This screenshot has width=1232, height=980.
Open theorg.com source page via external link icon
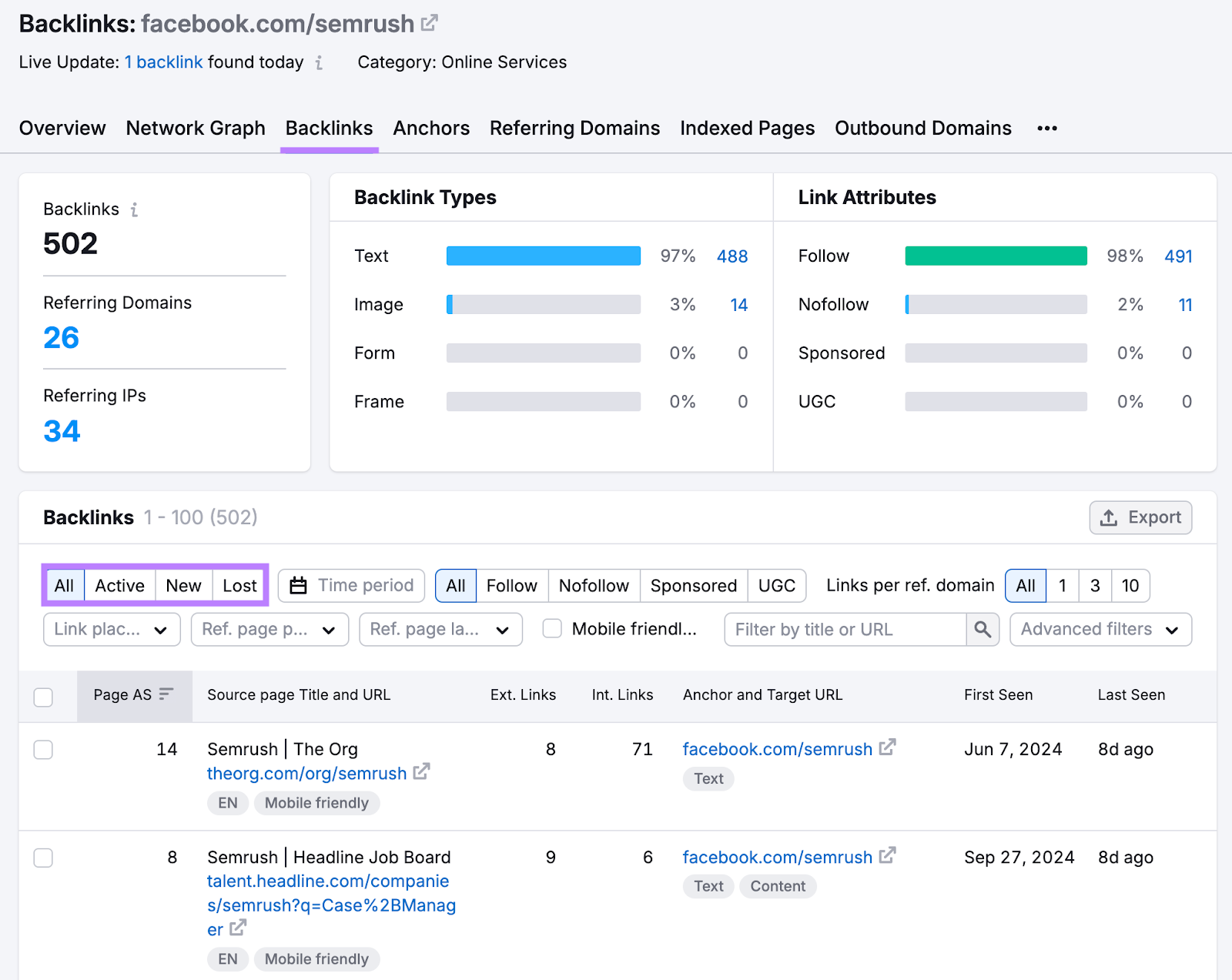click(x=421, y=773)
